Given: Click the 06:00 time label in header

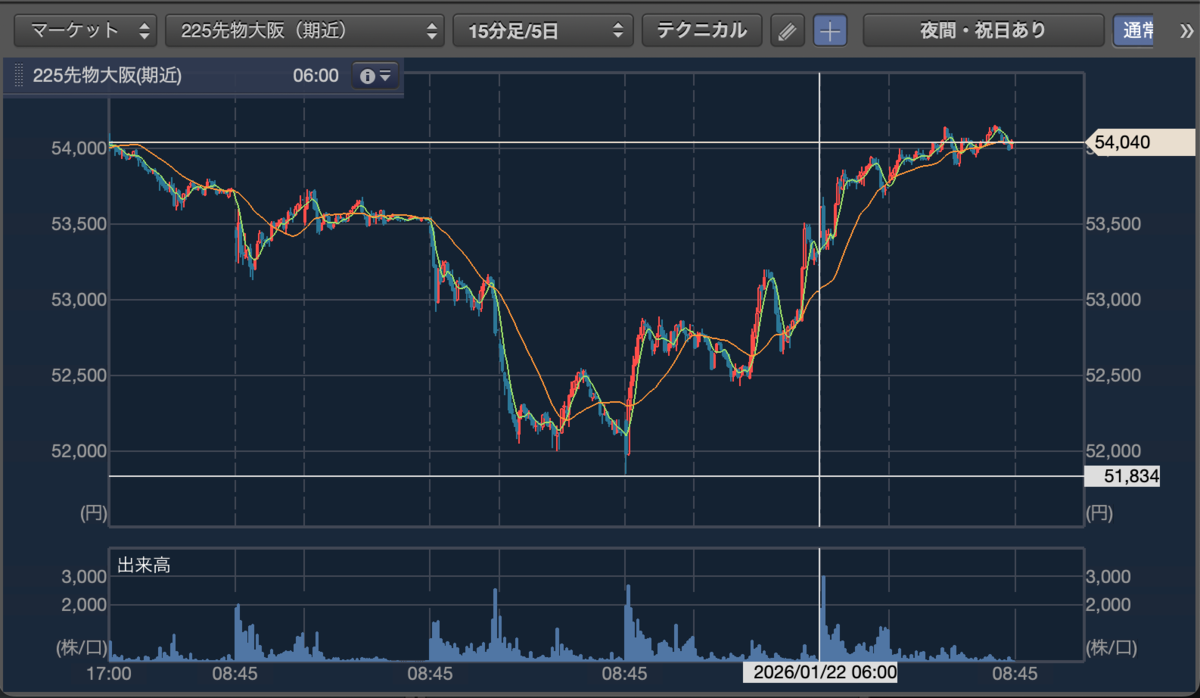Looking at the screenshot, I should click(316, 76).
